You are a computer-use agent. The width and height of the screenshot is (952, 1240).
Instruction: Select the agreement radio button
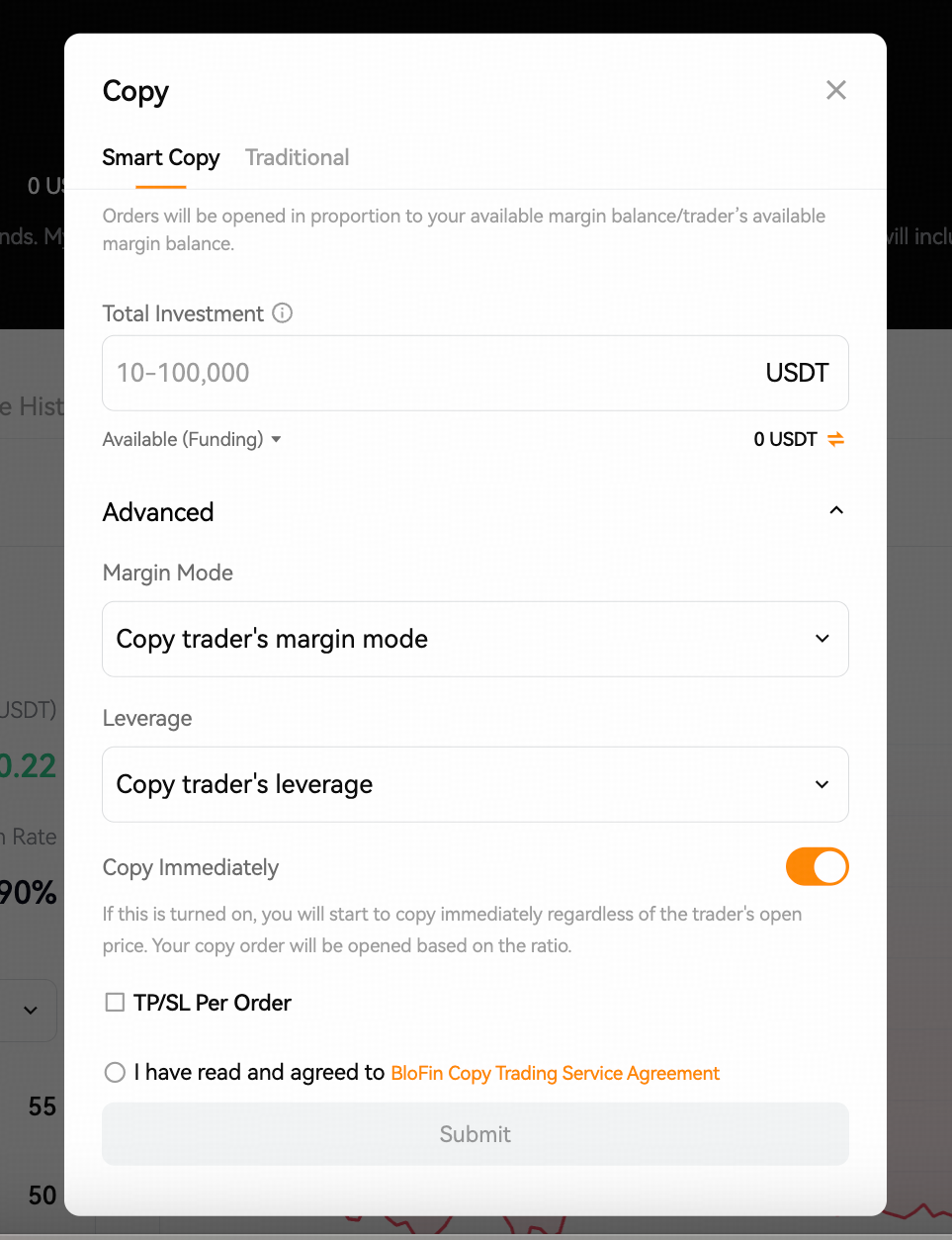[x=116, y=1072]
